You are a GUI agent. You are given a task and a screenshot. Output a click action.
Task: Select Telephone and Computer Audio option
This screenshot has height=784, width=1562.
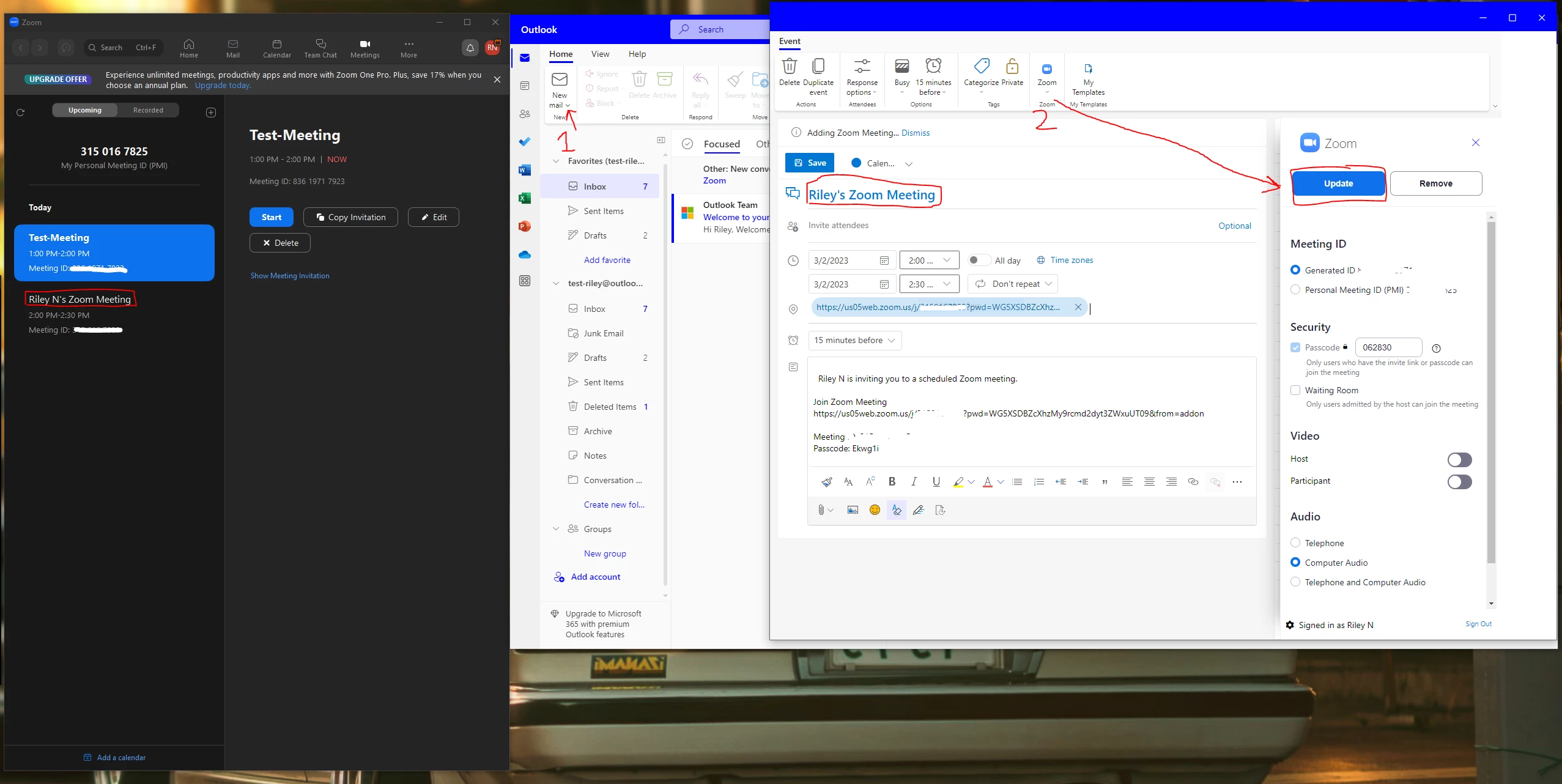[x=1295, y=582]
